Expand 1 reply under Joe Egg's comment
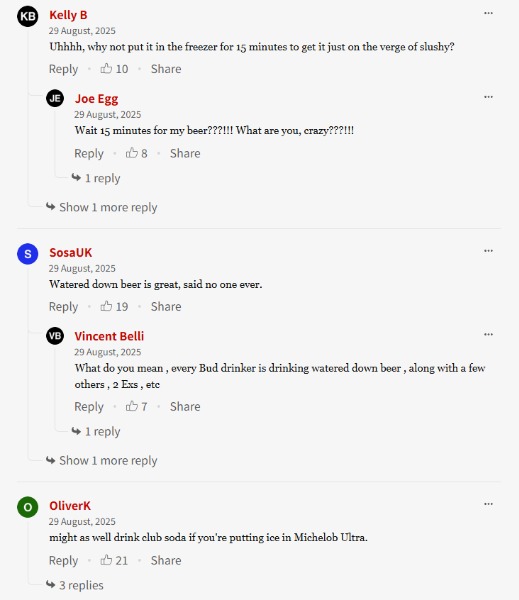 pos(96,178)
